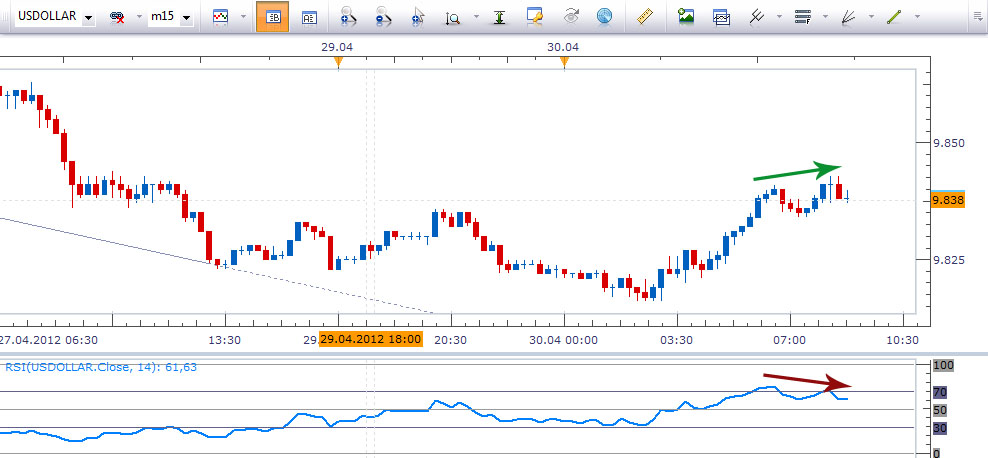The image size is (988, 458).
Task: Click the 13:30 time axis label
Action: tap(225, 340)
